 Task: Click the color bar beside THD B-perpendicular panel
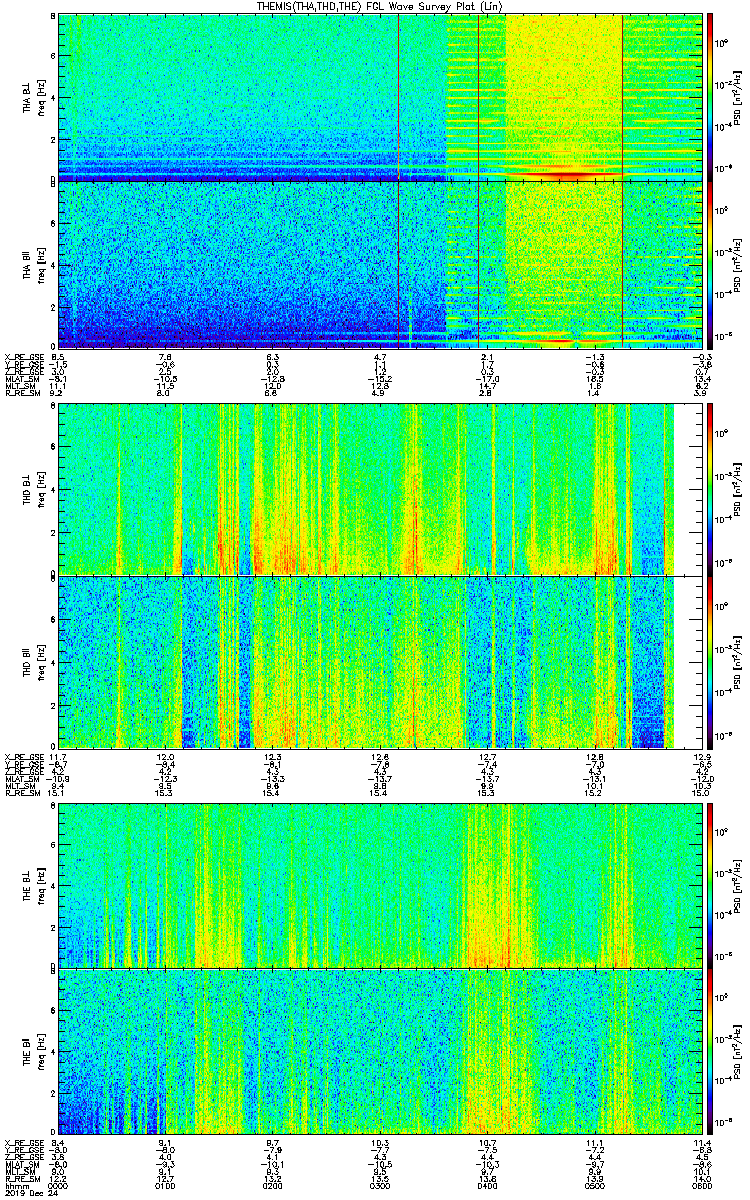(x=711, y=488)
